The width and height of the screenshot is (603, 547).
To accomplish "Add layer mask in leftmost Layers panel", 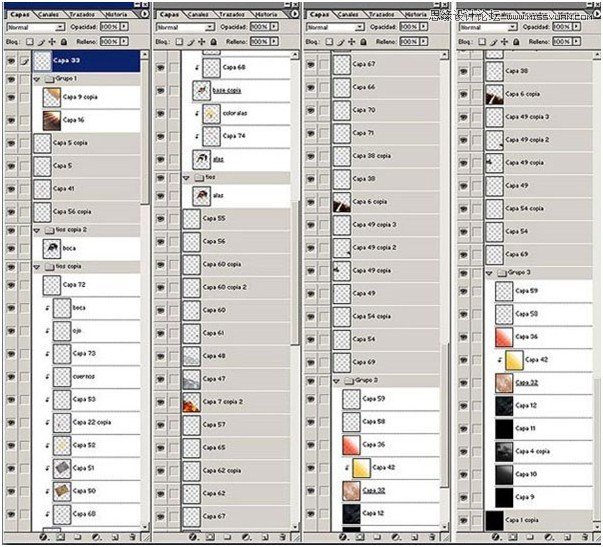I will click(x=60, y=537).
